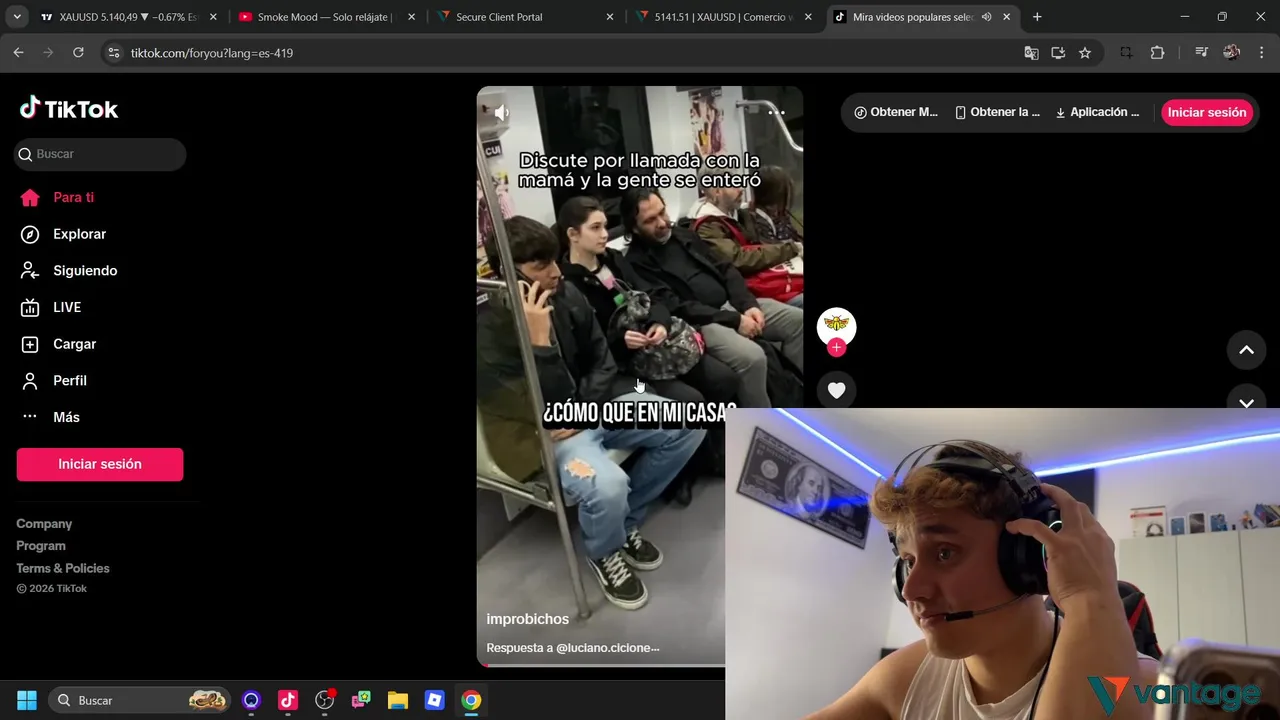Click the browser forward arrow
The image size is (1280, 720).
click(x=48, y=53)
